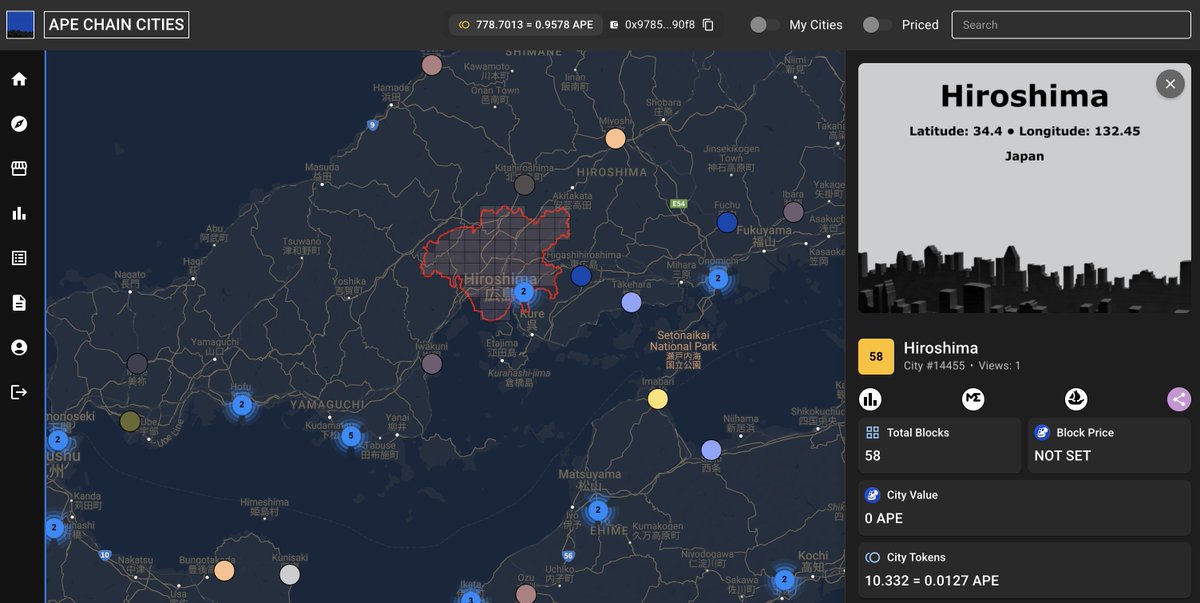Select the peach city marker near Miyoshi

click(616, 139)
